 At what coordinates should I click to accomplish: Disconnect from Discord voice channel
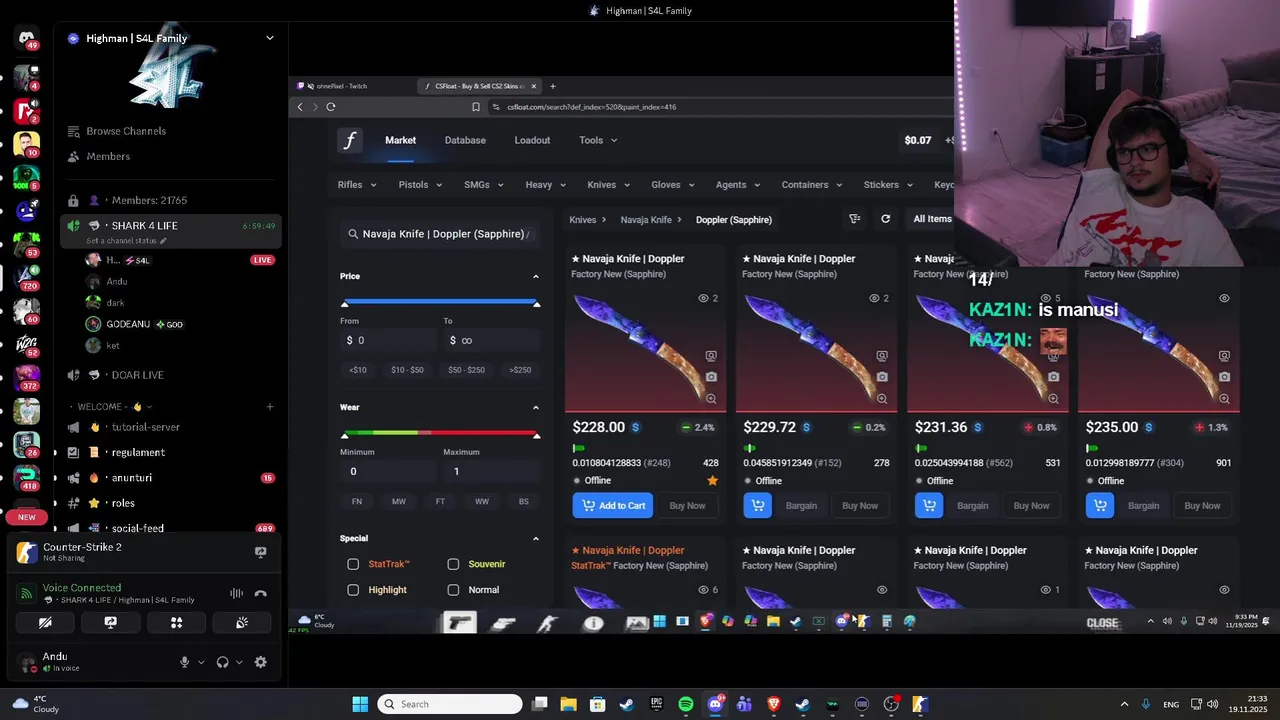tap(261, 593)
